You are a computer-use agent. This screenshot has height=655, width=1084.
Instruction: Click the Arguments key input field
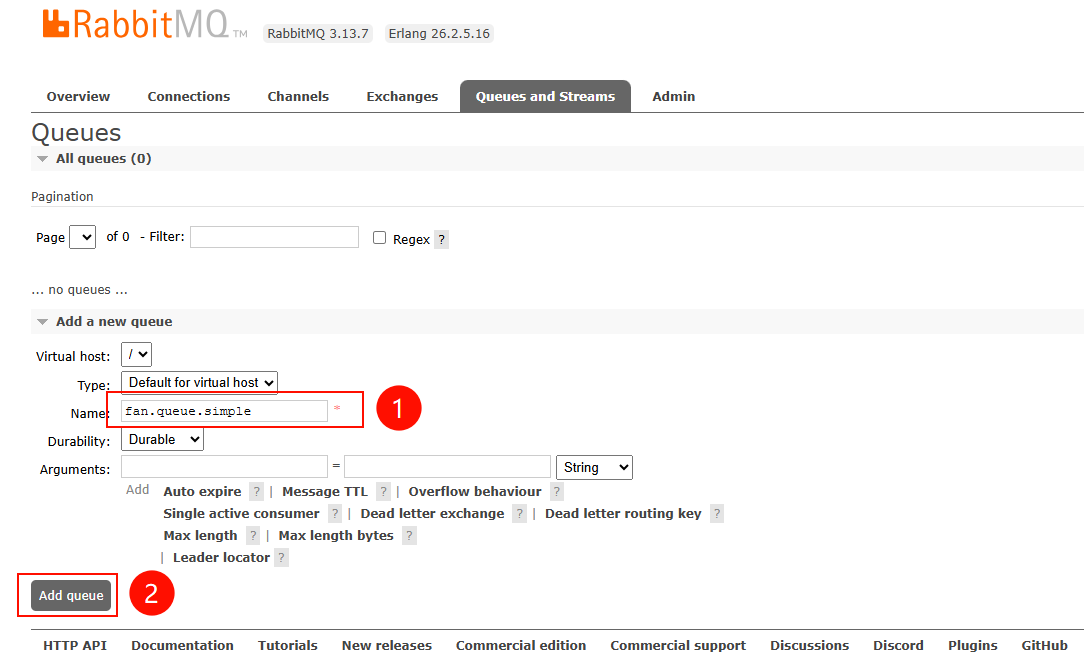point(224,467)
